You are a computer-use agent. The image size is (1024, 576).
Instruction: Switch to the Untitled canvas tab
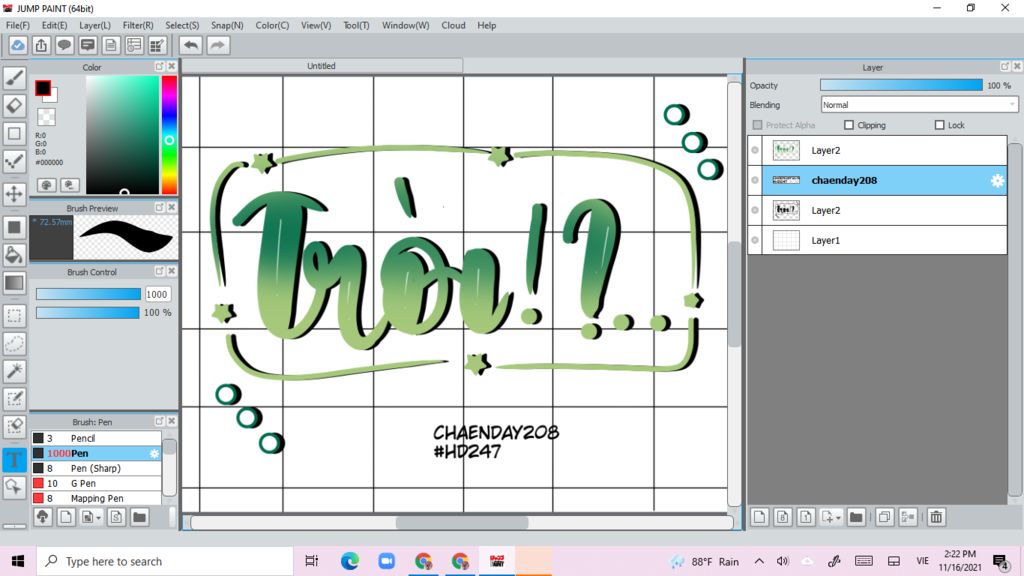pyautogui.click(x=322, y=66)
